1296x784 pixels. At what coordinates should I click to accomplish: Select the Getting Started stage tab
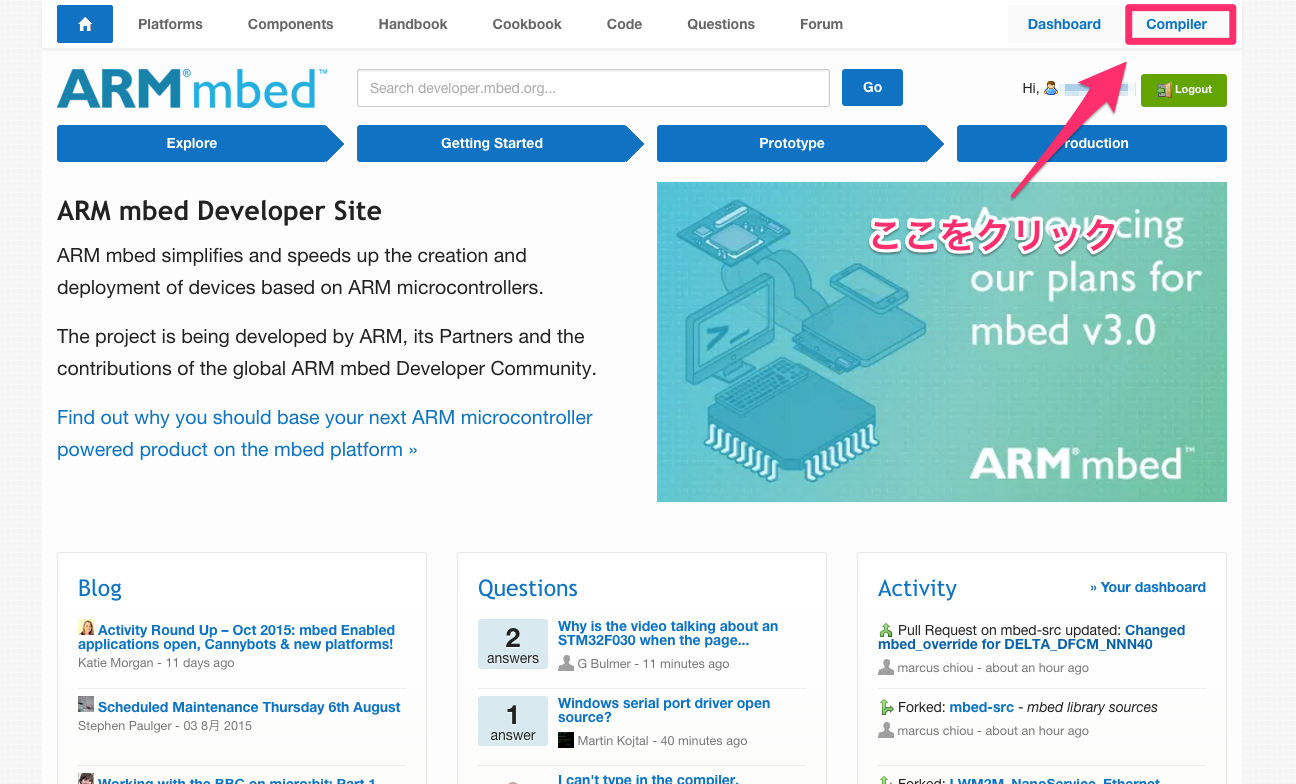click(x=492, y=143)
